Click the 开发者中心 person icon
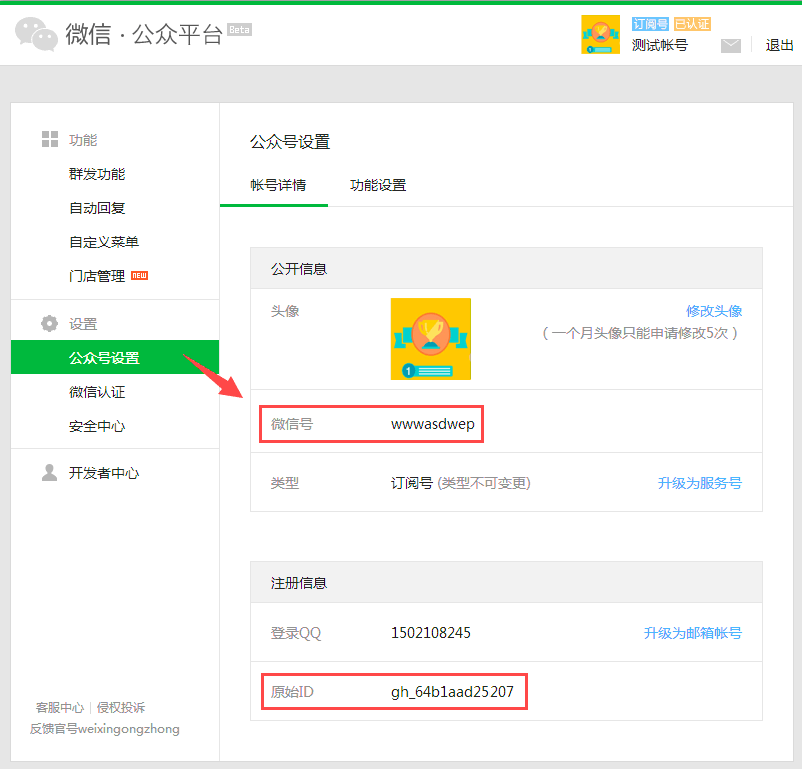Image resolution: width=802 pixels, height=769 pixels. pyautogui.click(x=50, y=473)
